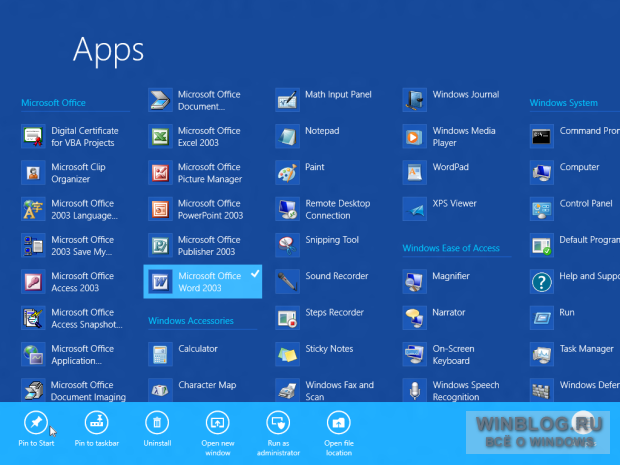
Task: Click the Pin to taskbar icon
Action: 96,423
